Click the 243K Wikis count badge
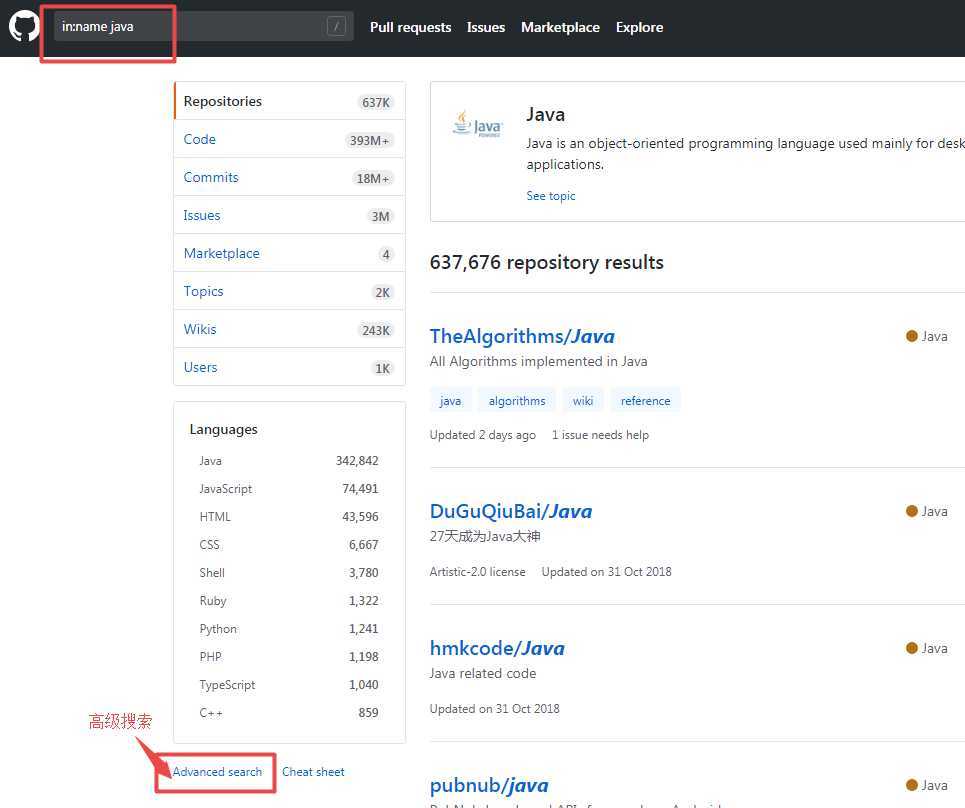Screen dimensions: 965x808 pos(375,331)
